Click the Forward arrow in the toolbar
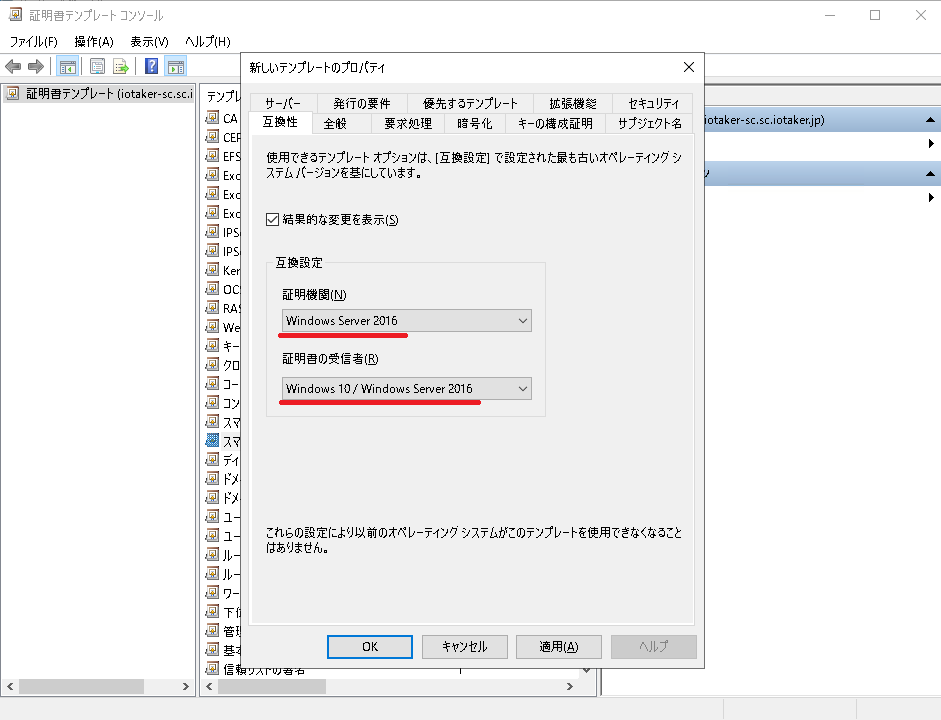941x720 pixels. pos(36,67)
